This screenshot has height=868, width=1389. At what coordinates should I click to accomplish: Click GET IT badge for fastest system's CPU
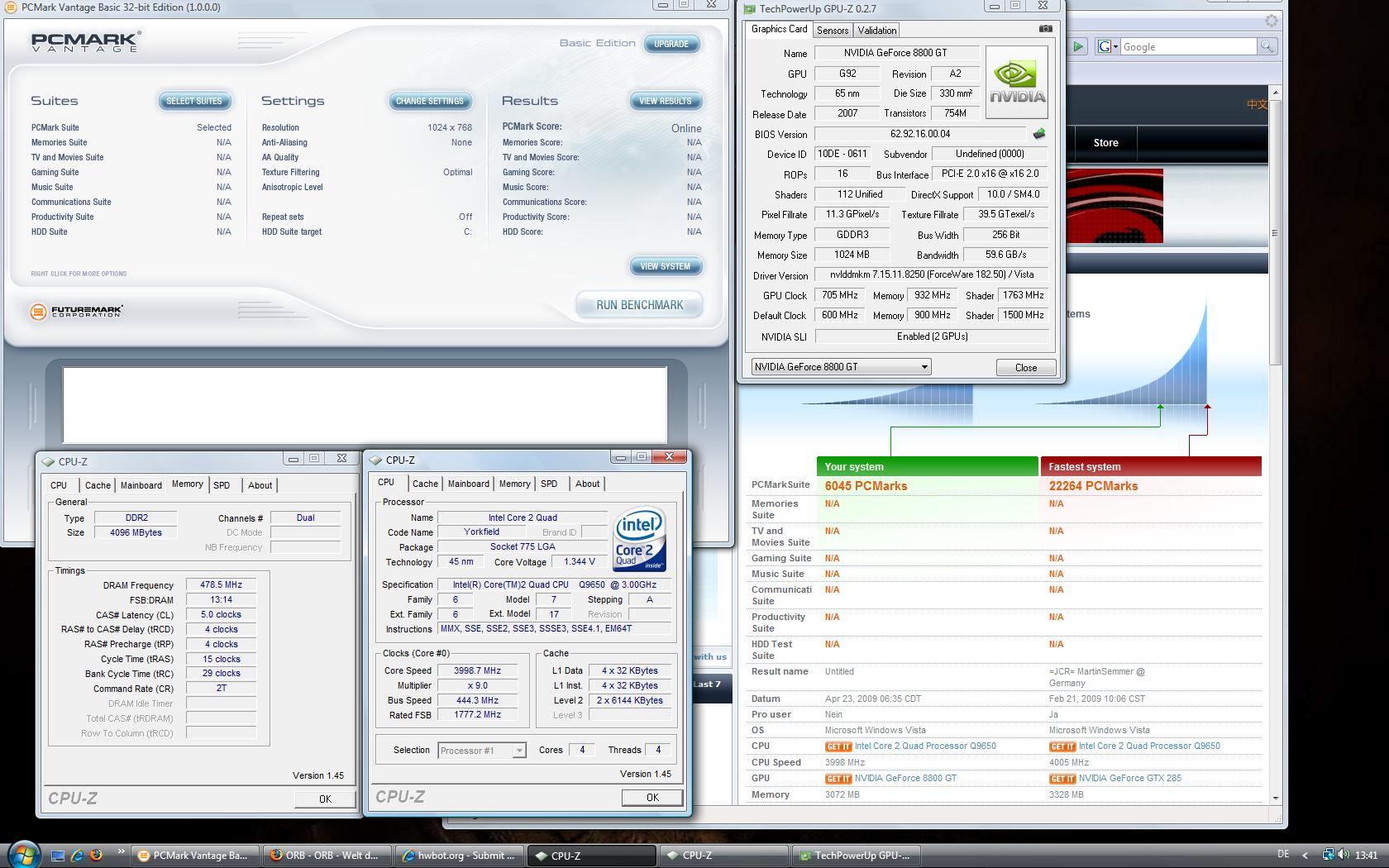click(1062, 746)
